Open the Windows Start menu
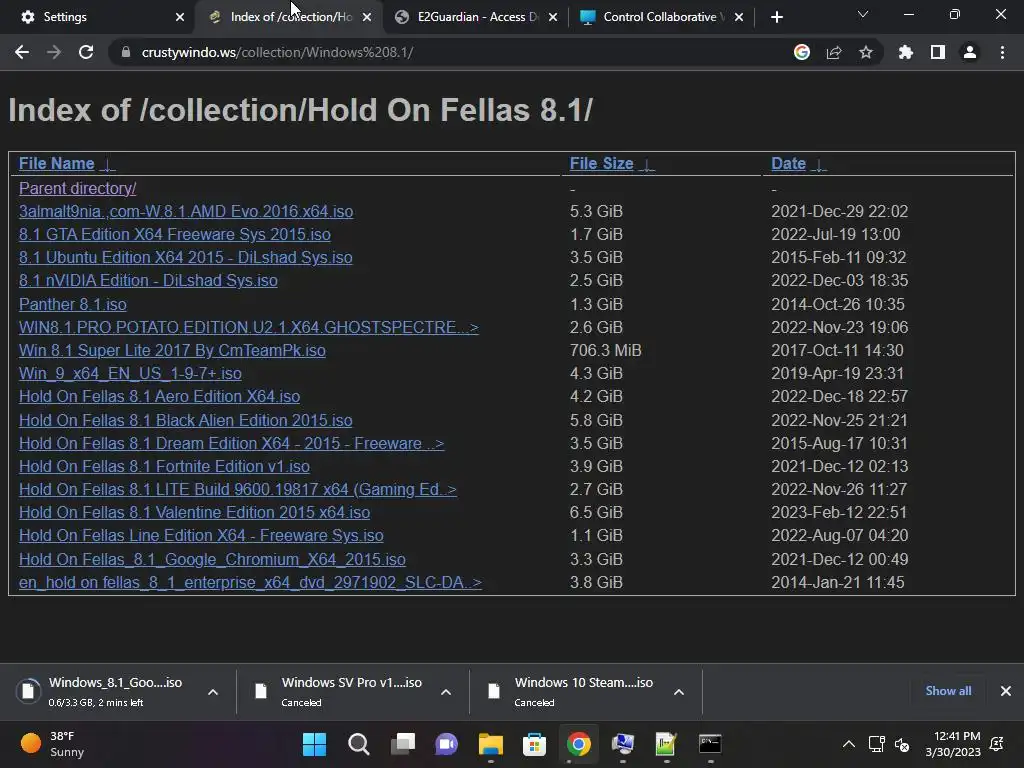 pyautogui.click(x=314, y=744)
